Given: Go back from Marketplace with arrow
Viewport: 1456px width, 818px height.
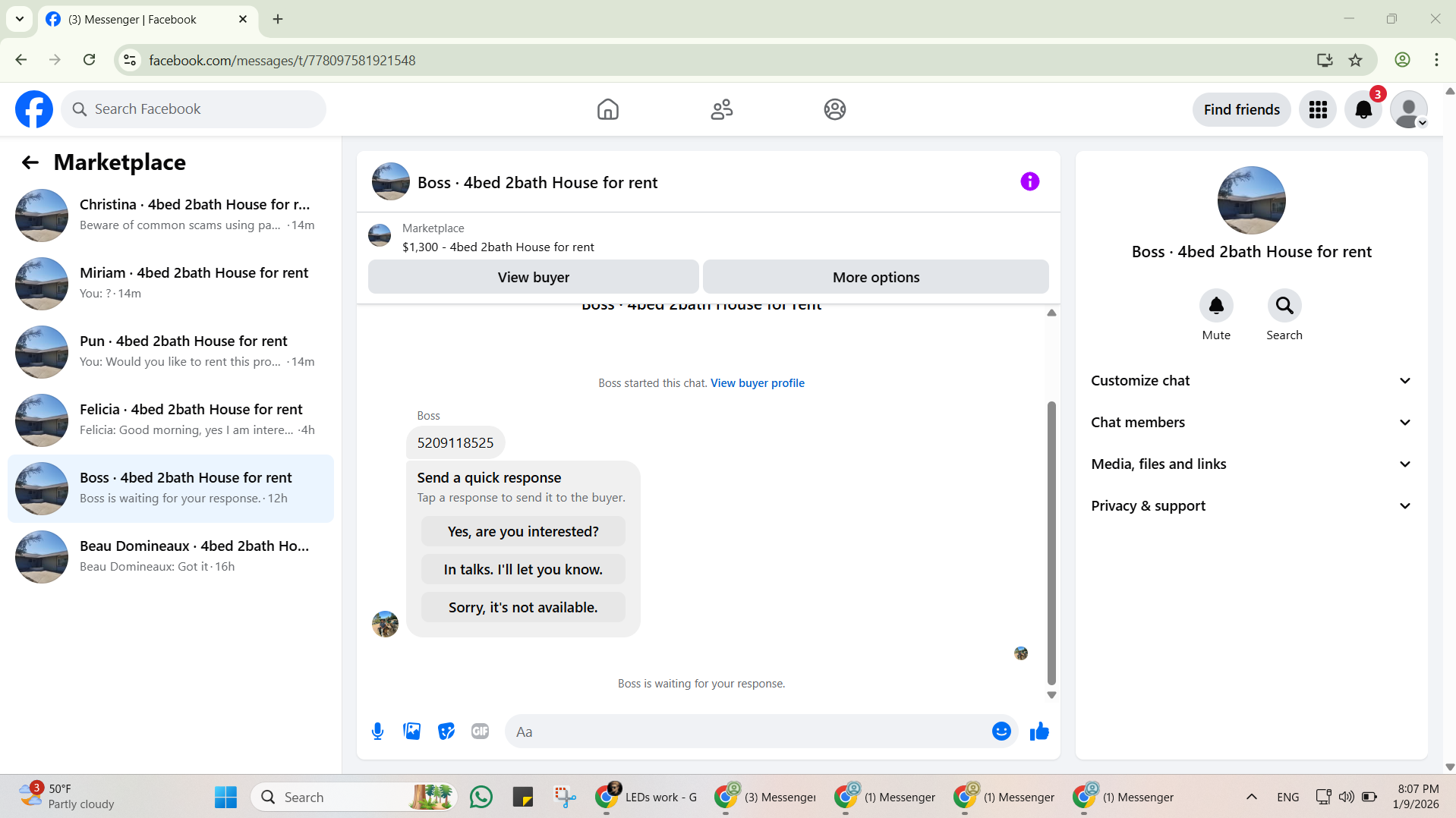Looking at the screenshot, I should coord(30,162).
